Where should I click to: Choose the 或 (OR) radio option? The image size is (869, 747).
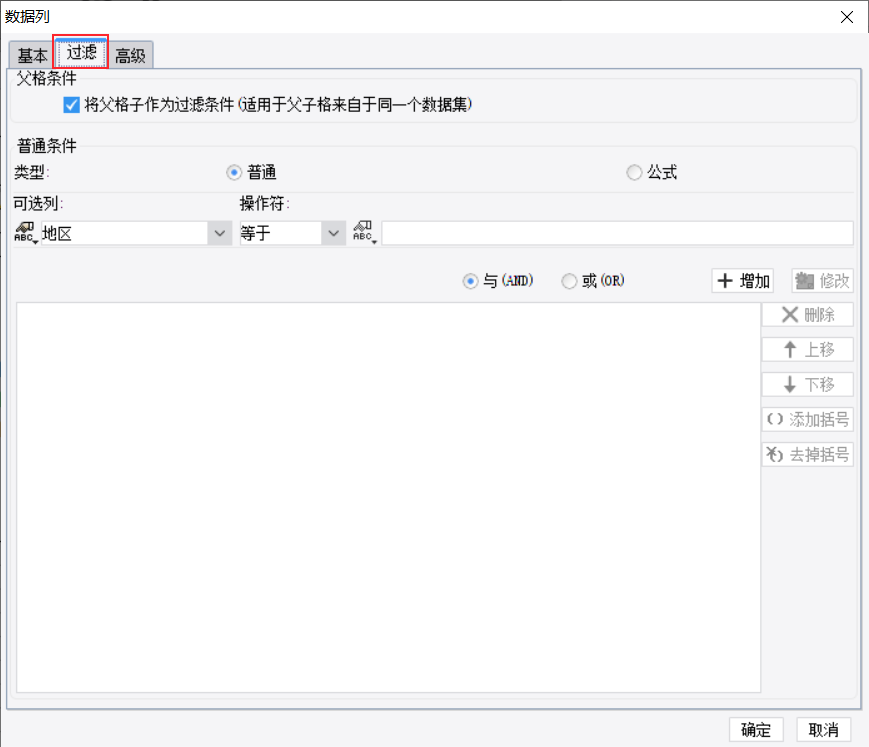coord(569,282)
